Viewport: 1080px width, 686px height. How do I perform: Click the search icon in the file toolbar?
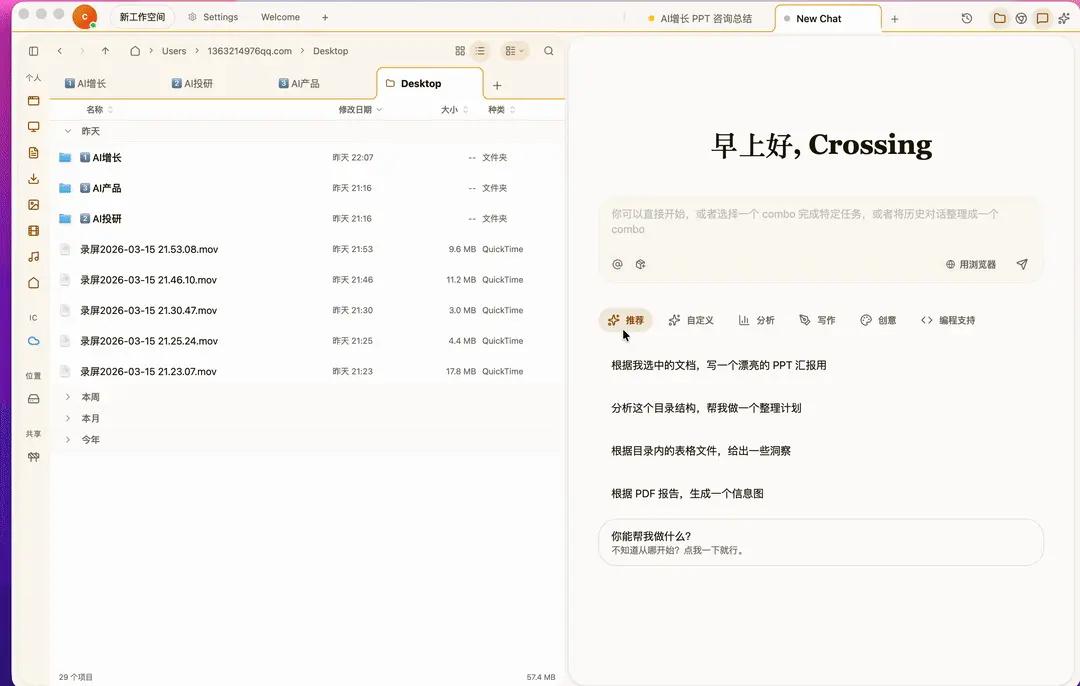coord(548,50)
